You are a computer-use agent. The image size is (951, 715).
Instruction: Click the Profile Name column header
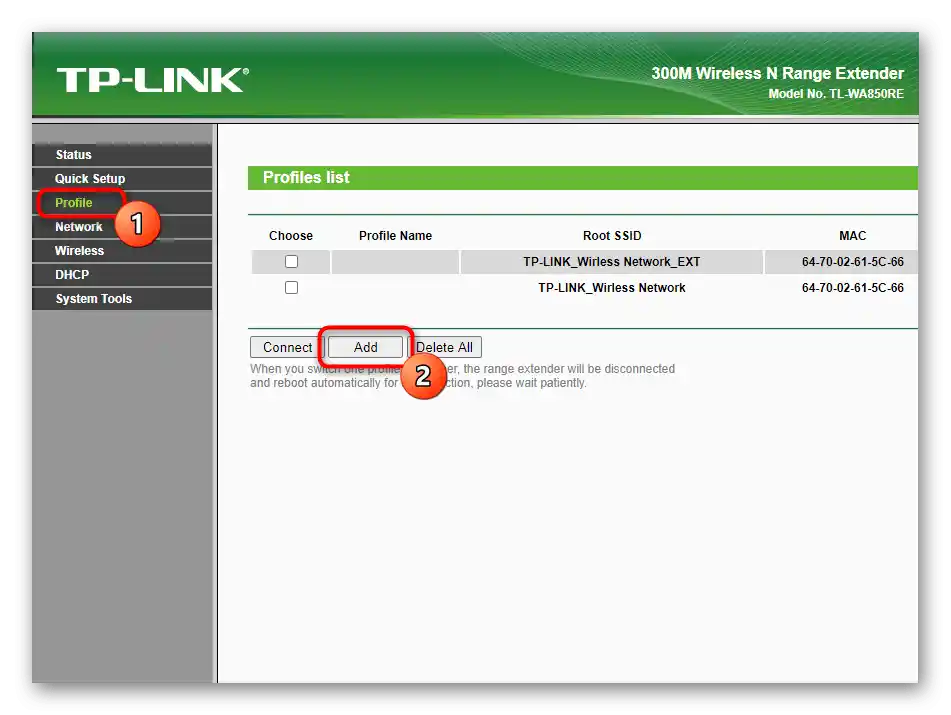[395, 235]
